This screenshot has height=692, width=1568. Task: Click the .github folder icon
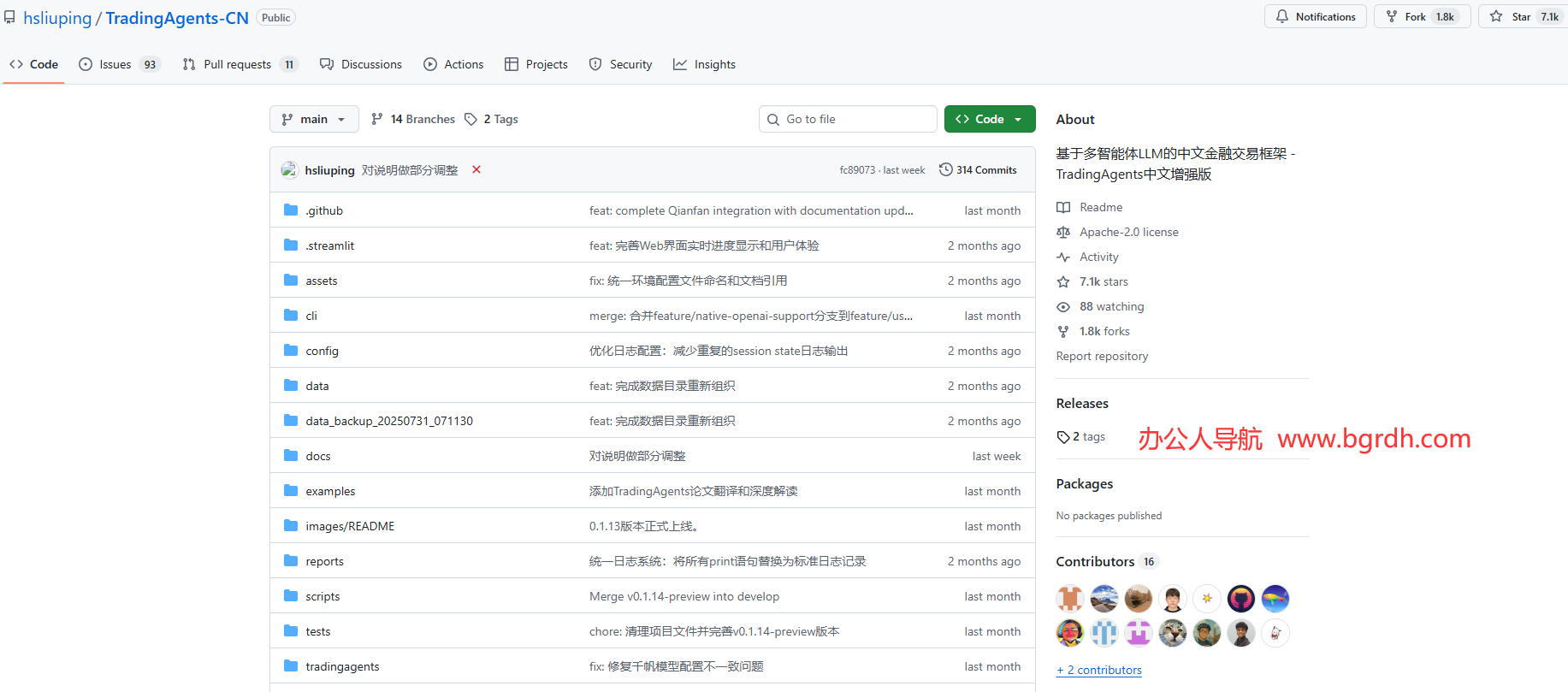[x=291, y=210]
